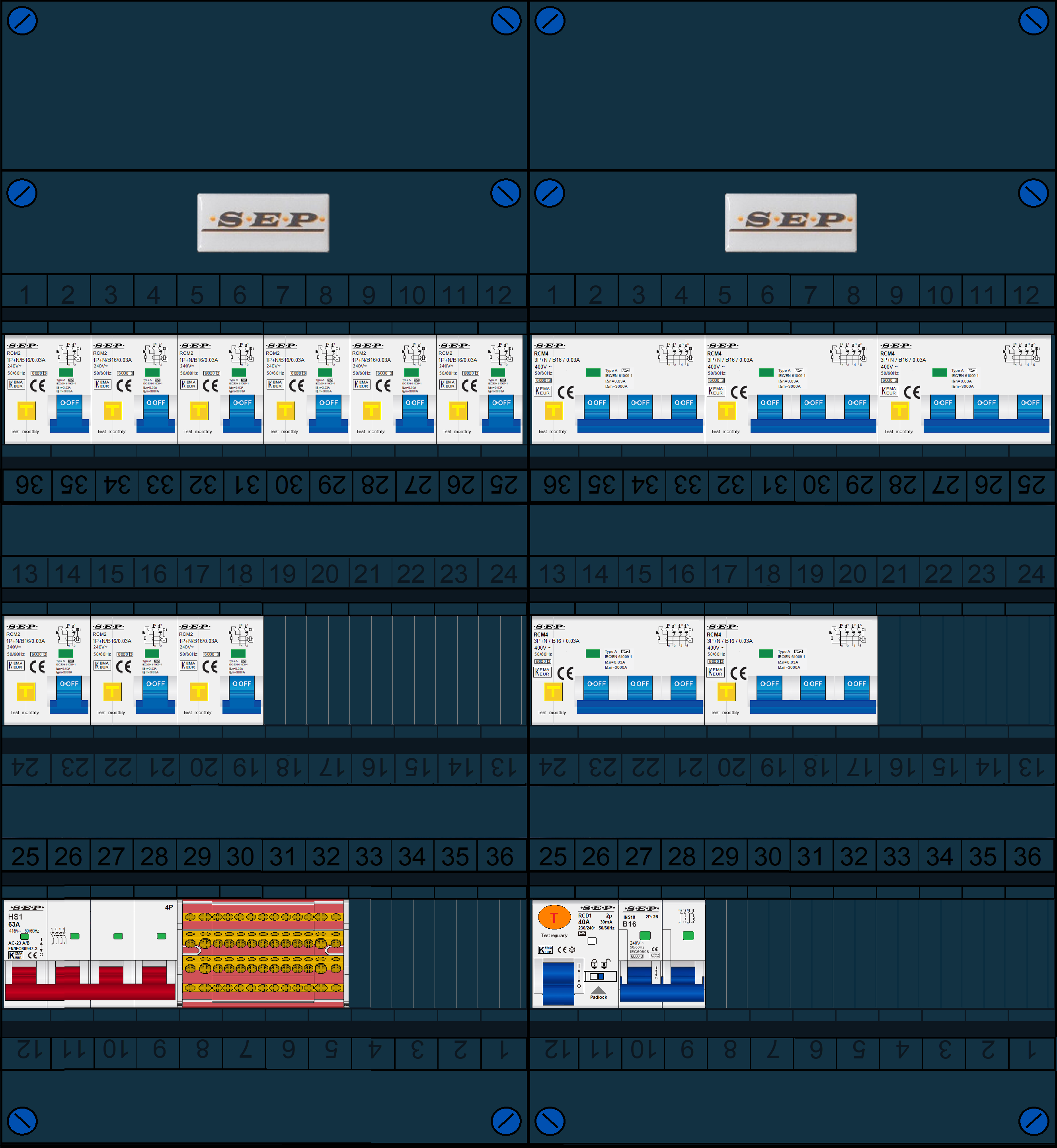1057x1148 pixels.
Task: Toggle the O-OFF lever of left panel RCM2 at modules 5-6
Action: tap(242, 413)
